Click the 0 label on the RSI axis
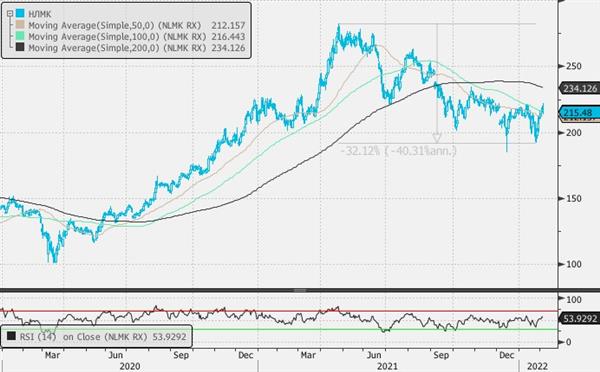 pos(568,342)
